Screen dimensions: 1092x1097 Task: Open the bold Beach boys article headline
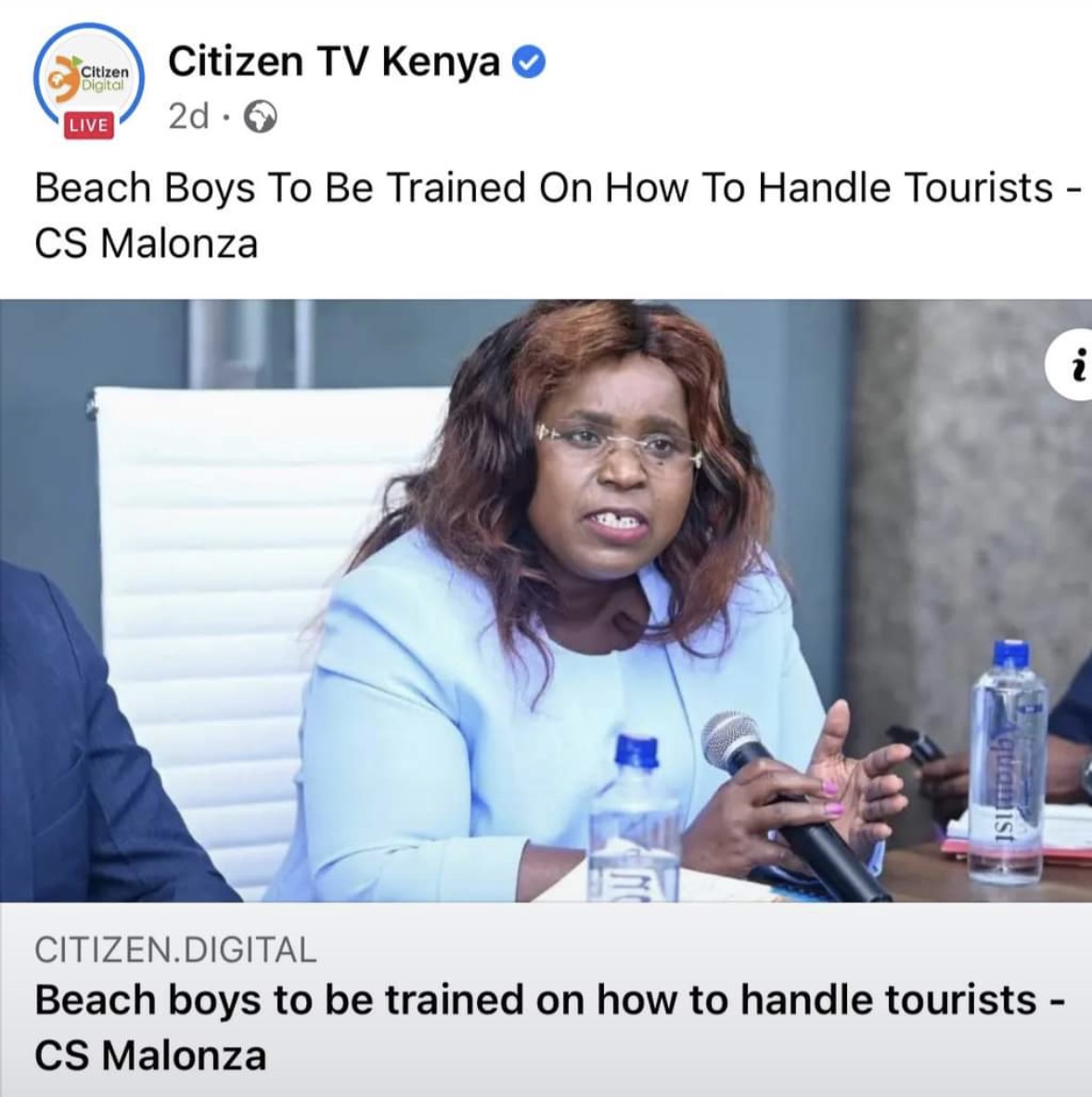(x=550, y=1027)
